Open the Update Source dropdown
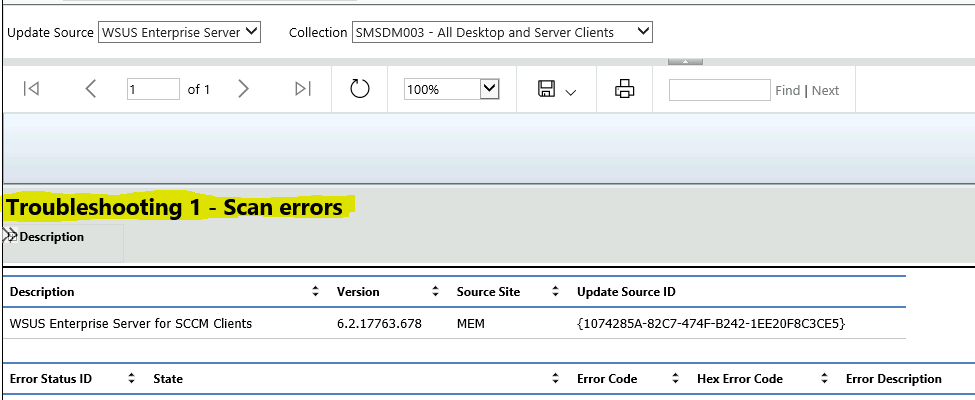The height and width of the screenshot is (400, 975). (179, 32)
